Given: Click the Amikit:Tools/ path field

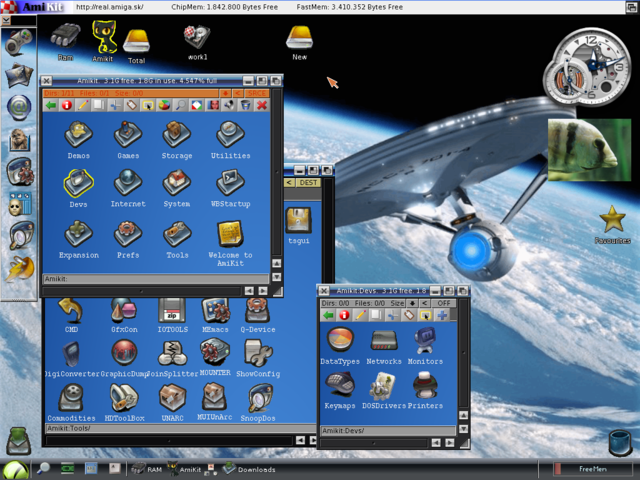Looking at the screenshot, I should point(180,428).
